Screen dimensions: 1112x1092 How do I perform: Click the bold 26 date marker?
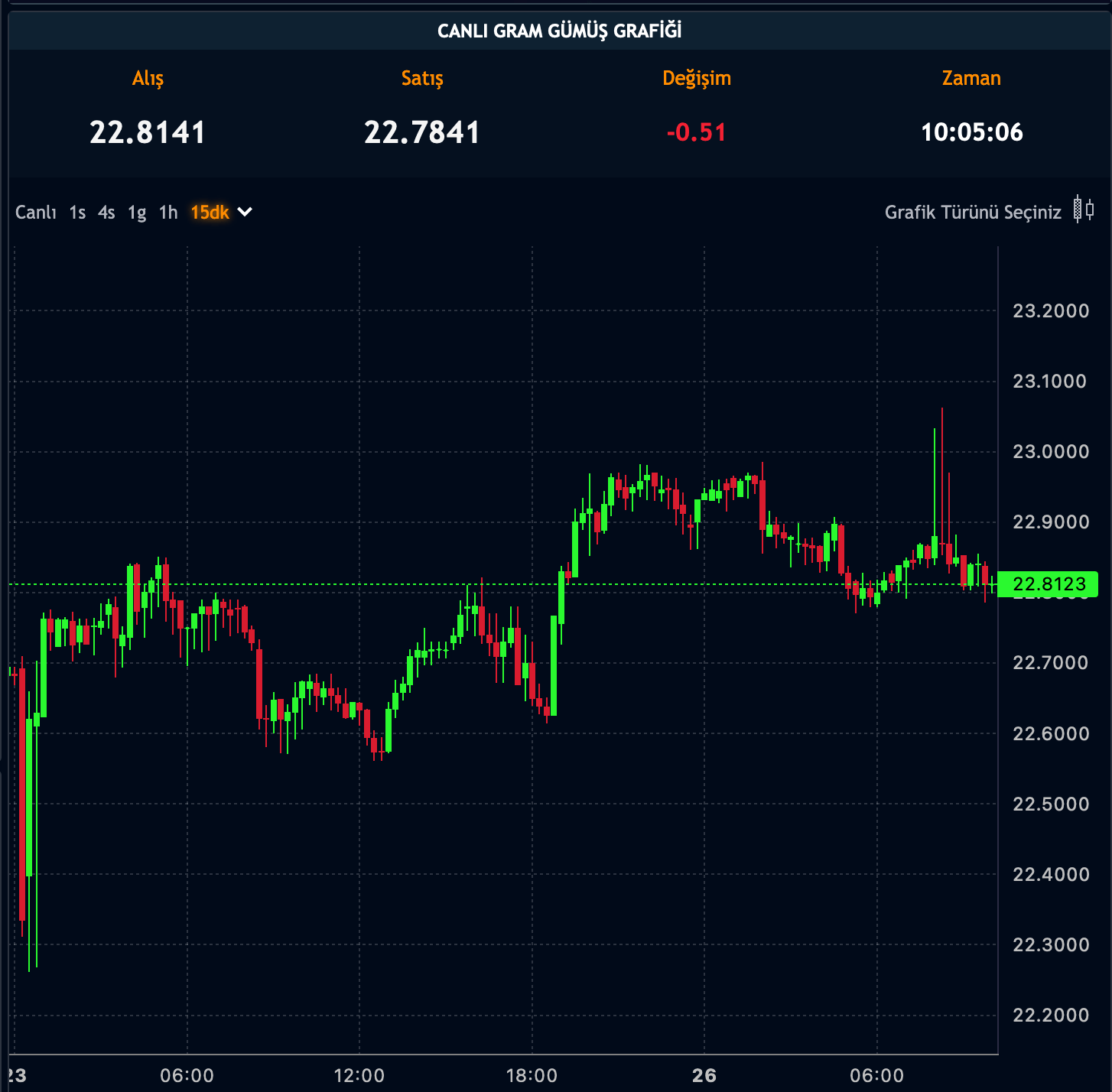(704, 1076)
